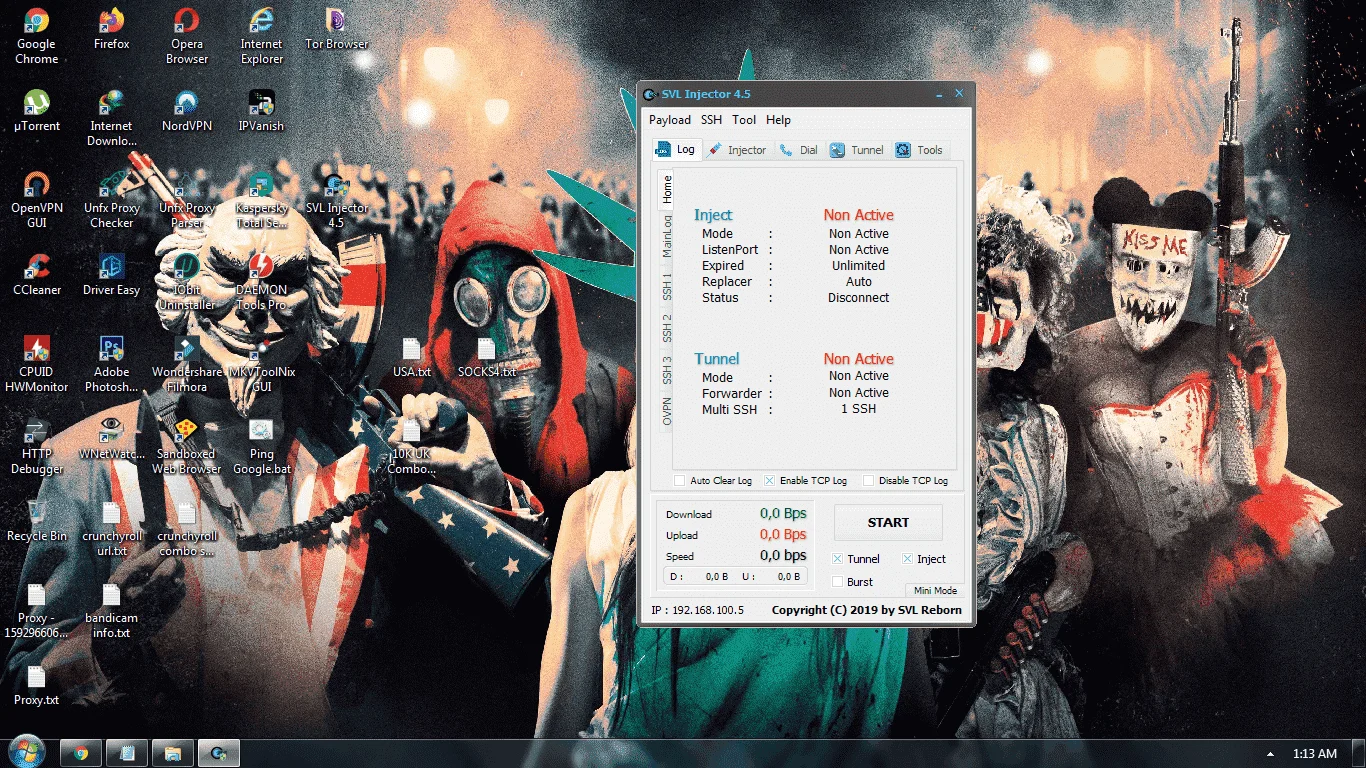
Task: Select SVL Injector taskbar button
Action: 218,753
